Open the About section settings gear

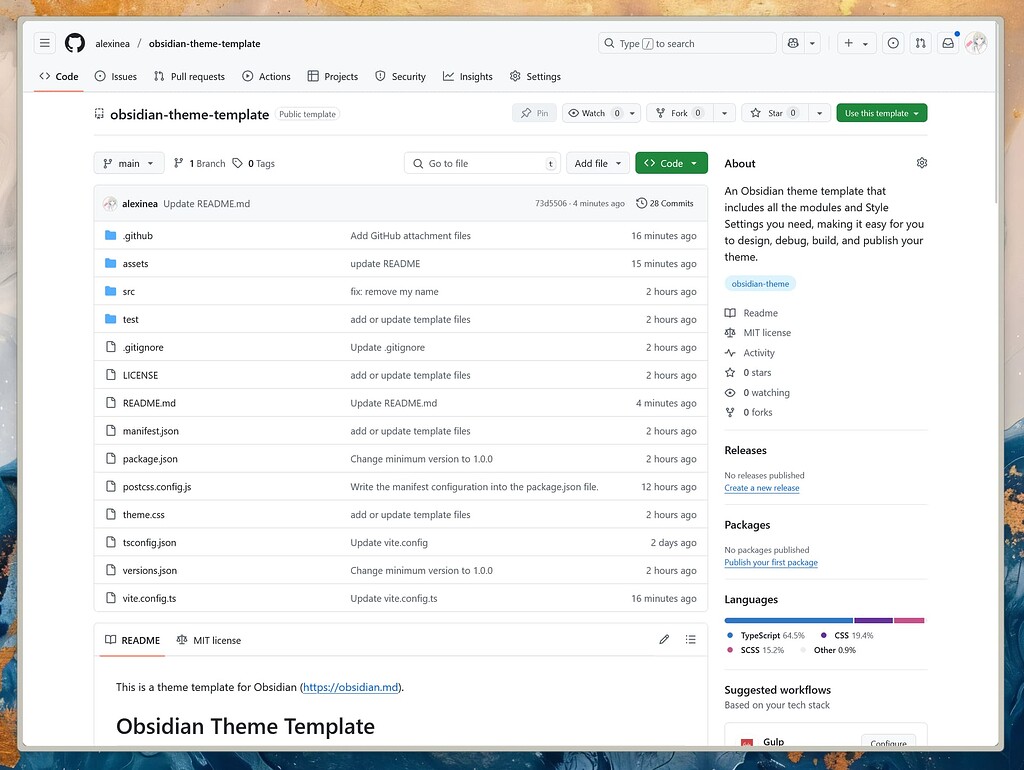coord(921,162)
